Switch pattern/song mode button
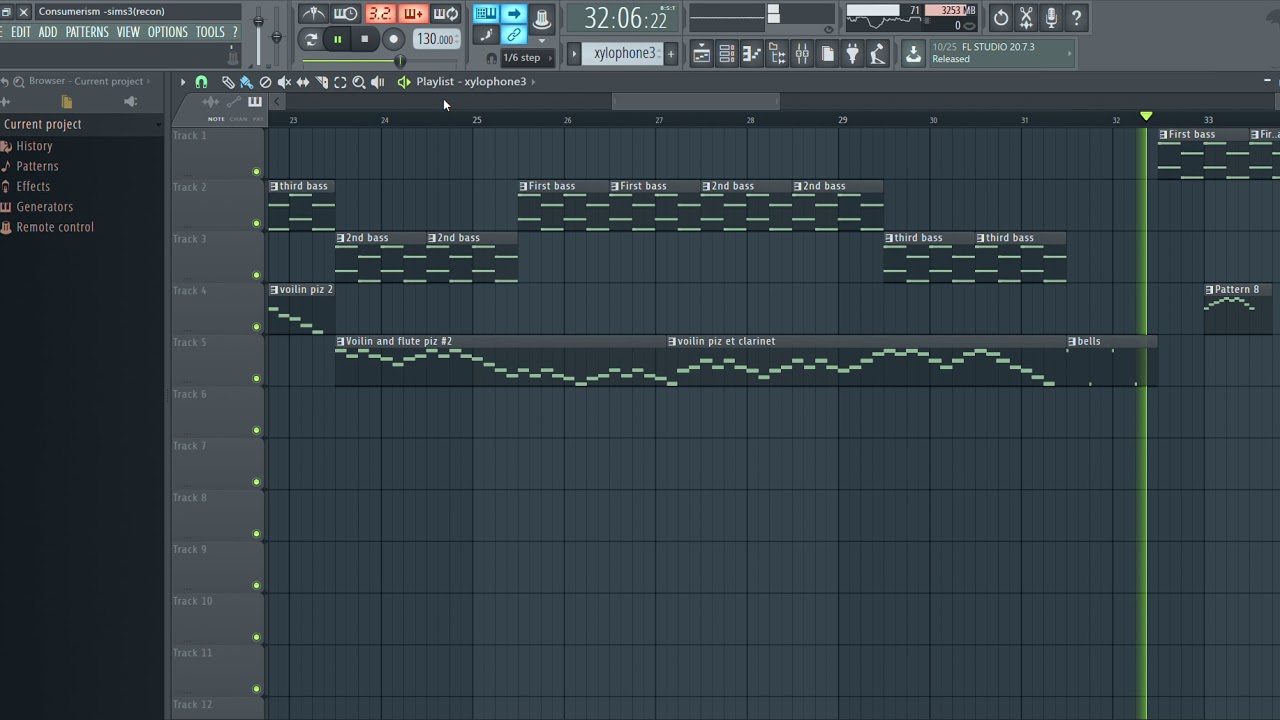Screen dimensions: 1280x720 pos(311,39)
